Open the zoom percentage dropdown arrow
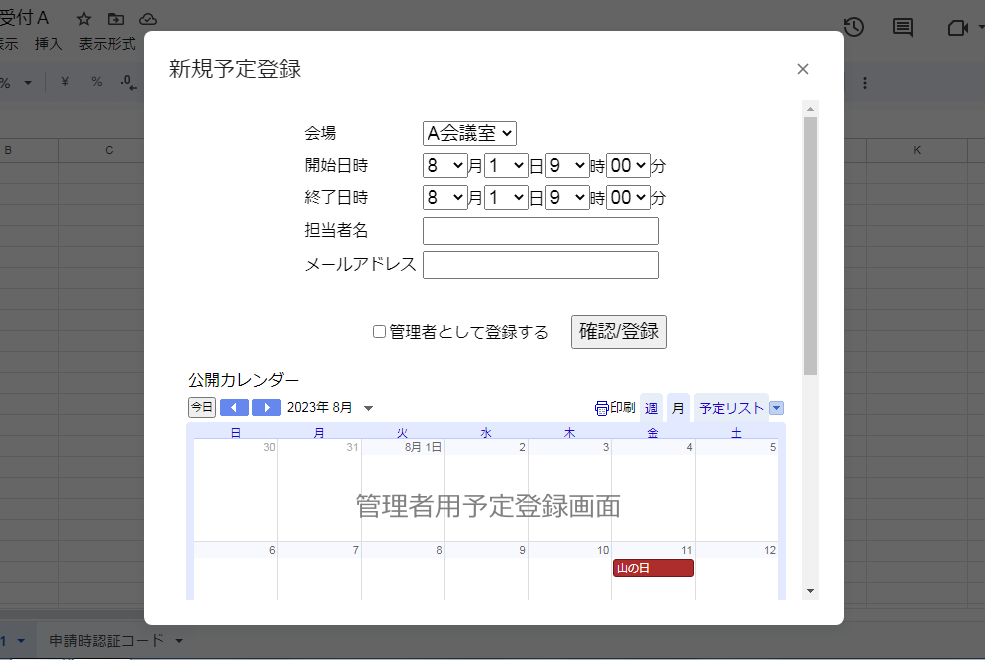This screenshot has height=660, width=985. click(x=28, y=82)
